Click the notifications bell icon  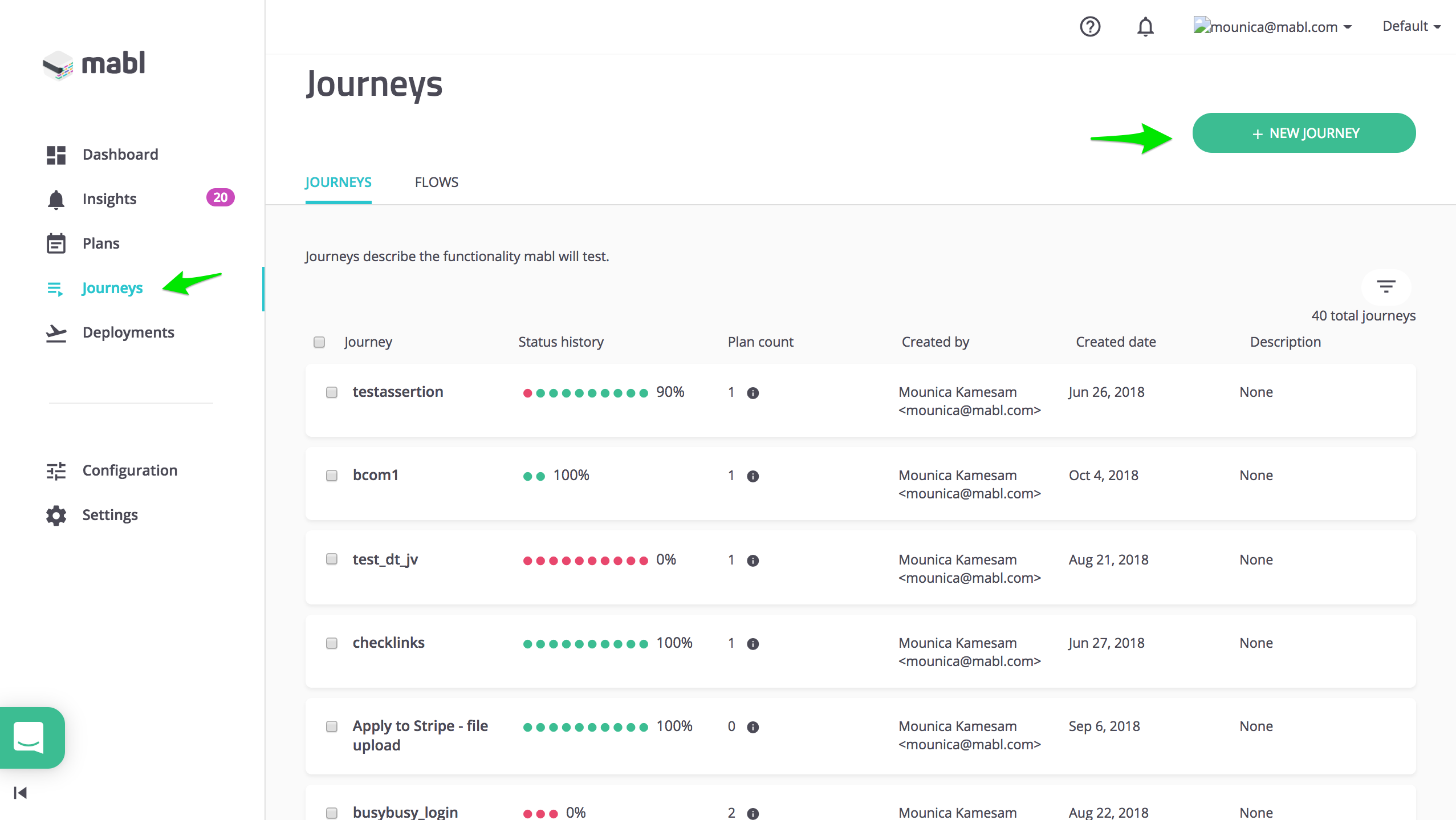tap(1145, 27)
